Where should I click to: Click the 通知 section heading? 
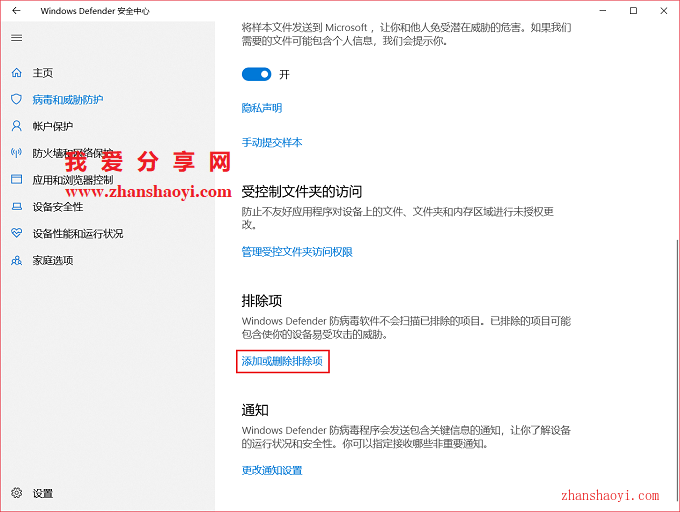click(255, 410)
